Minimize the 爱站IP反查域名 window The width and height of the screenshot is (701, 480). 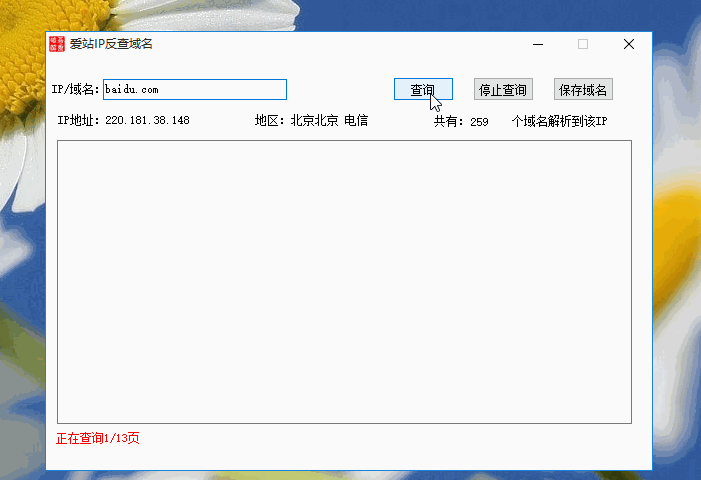538,44
